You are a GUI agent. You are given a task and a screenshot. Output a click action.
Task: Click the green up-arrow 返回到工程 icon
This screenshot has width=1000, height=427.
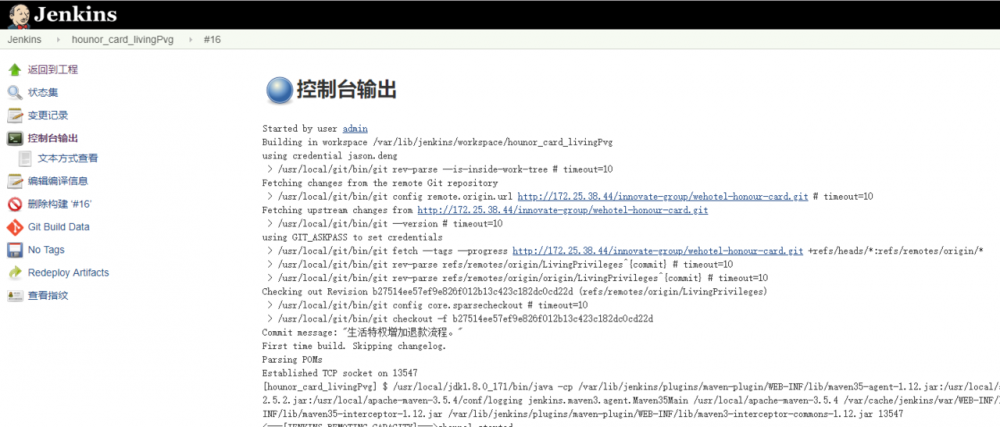(x=15, y=69)
